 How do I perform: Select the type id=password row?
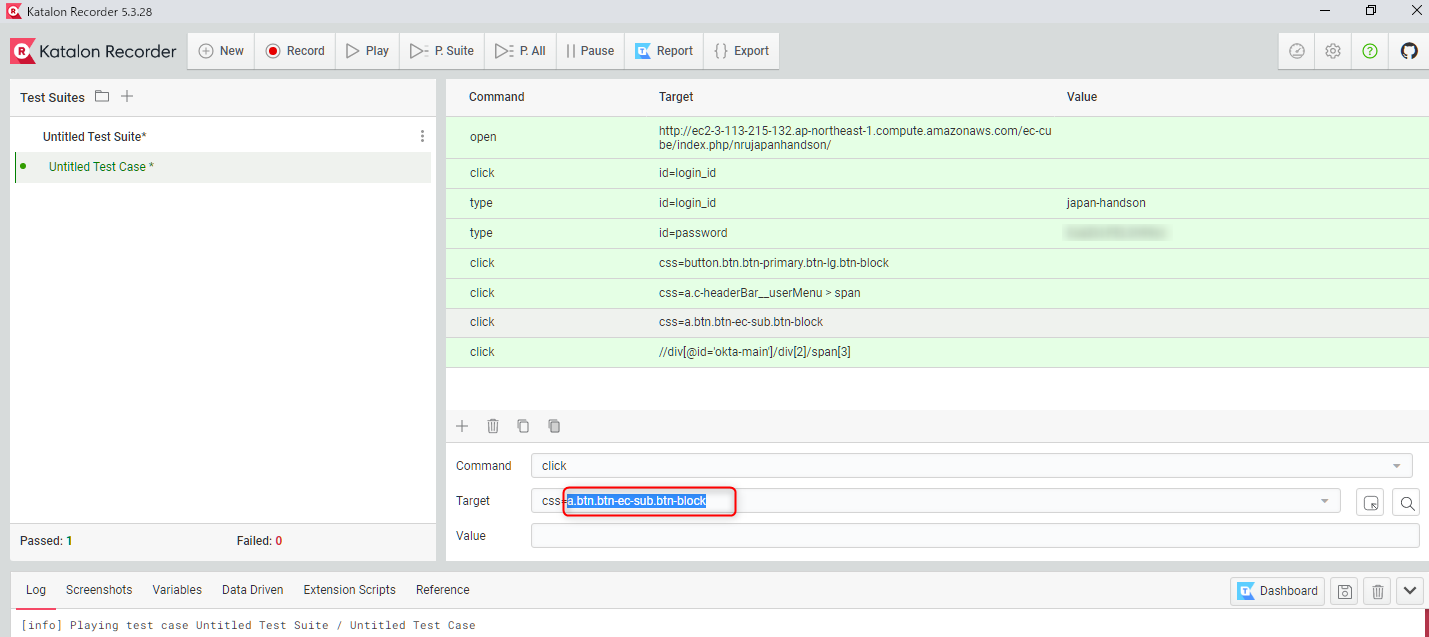(937, 233)
